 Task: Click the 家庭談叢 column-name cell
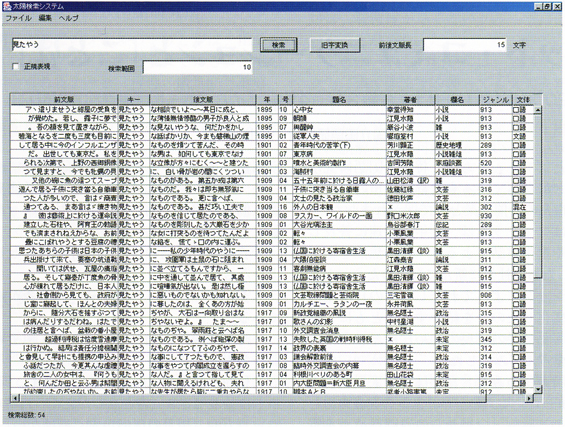click(457, 163)
